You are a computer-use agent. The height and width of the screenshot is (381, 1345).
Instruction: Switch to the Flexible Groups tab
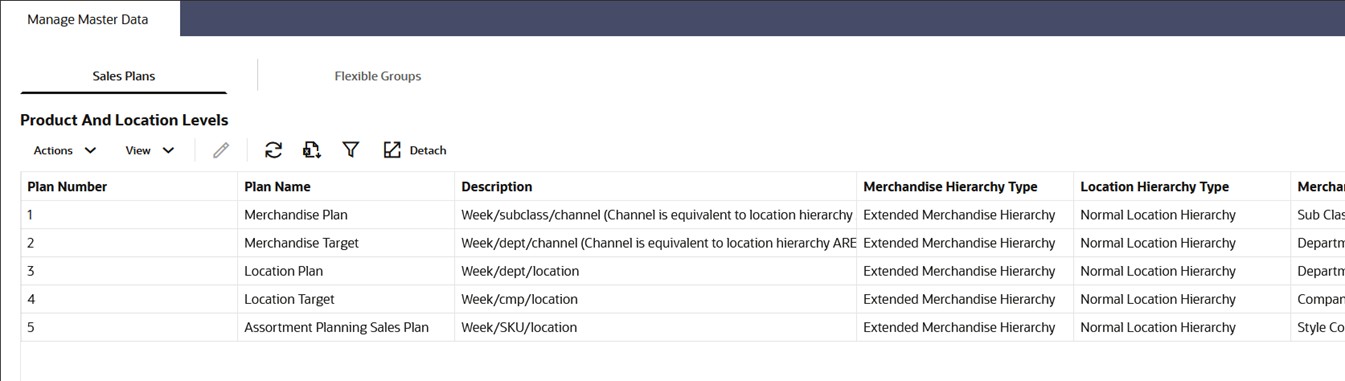(x=378, y=76)
